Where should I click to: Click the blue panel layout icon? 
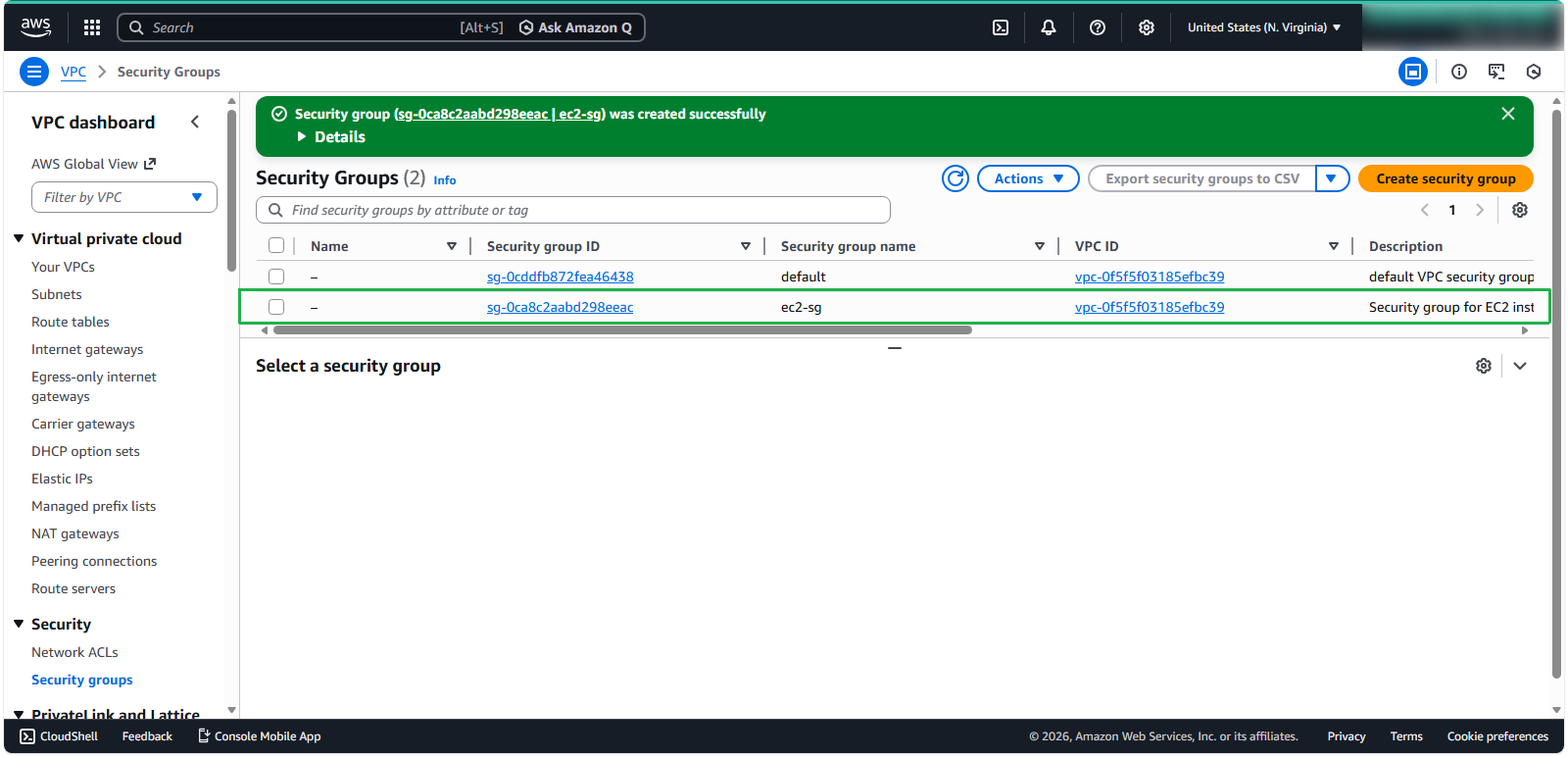tap(1413, 72)
